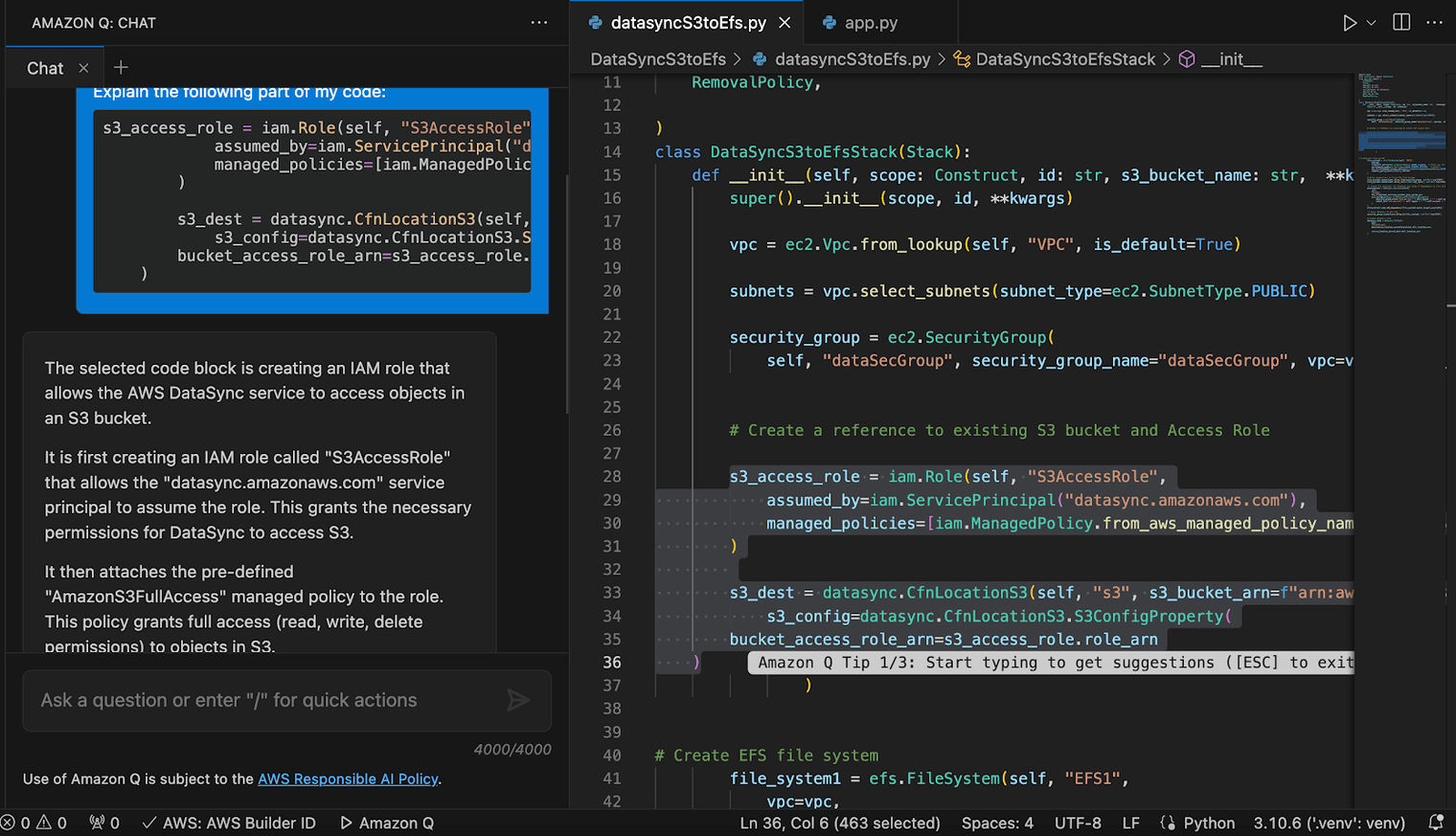Switch to the app.py editor tab
Image resolution: width=1456 pixels, height=836 pixels.
pyautogui.click(x=871, y=23)
